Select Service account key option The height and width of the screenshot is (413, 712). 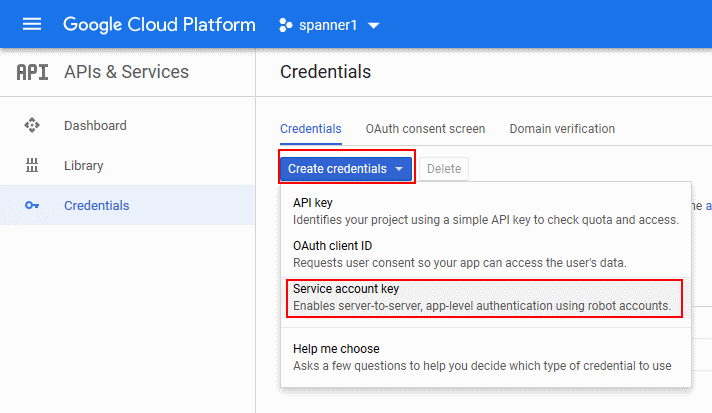[485, 297]
